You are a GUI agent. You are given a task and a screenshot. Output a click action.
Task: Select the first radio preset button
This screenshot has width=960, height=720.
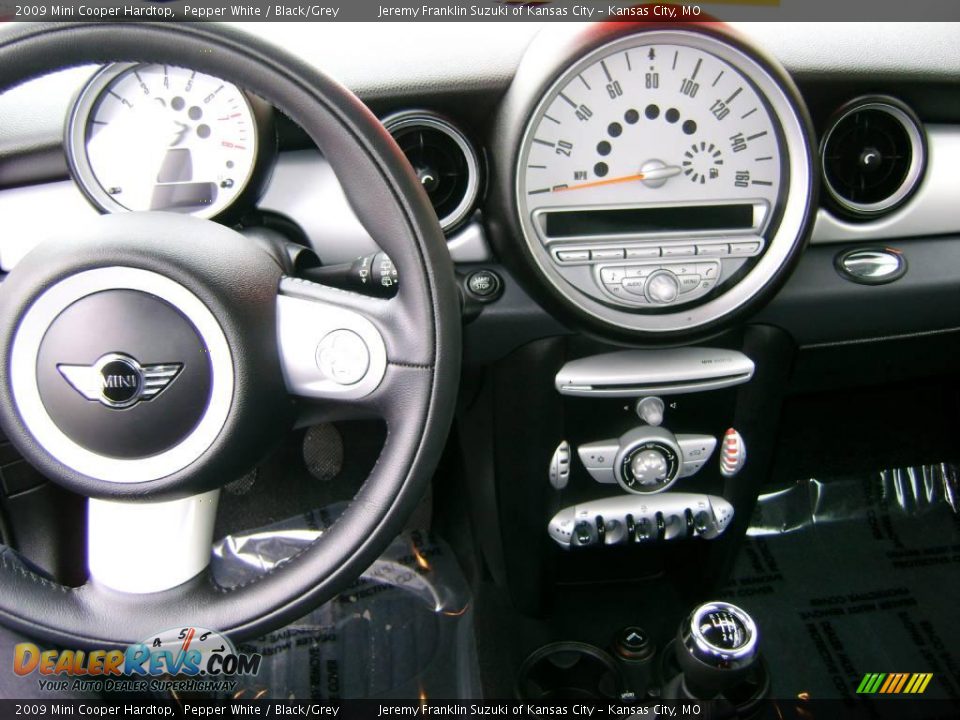pos(573,256)
